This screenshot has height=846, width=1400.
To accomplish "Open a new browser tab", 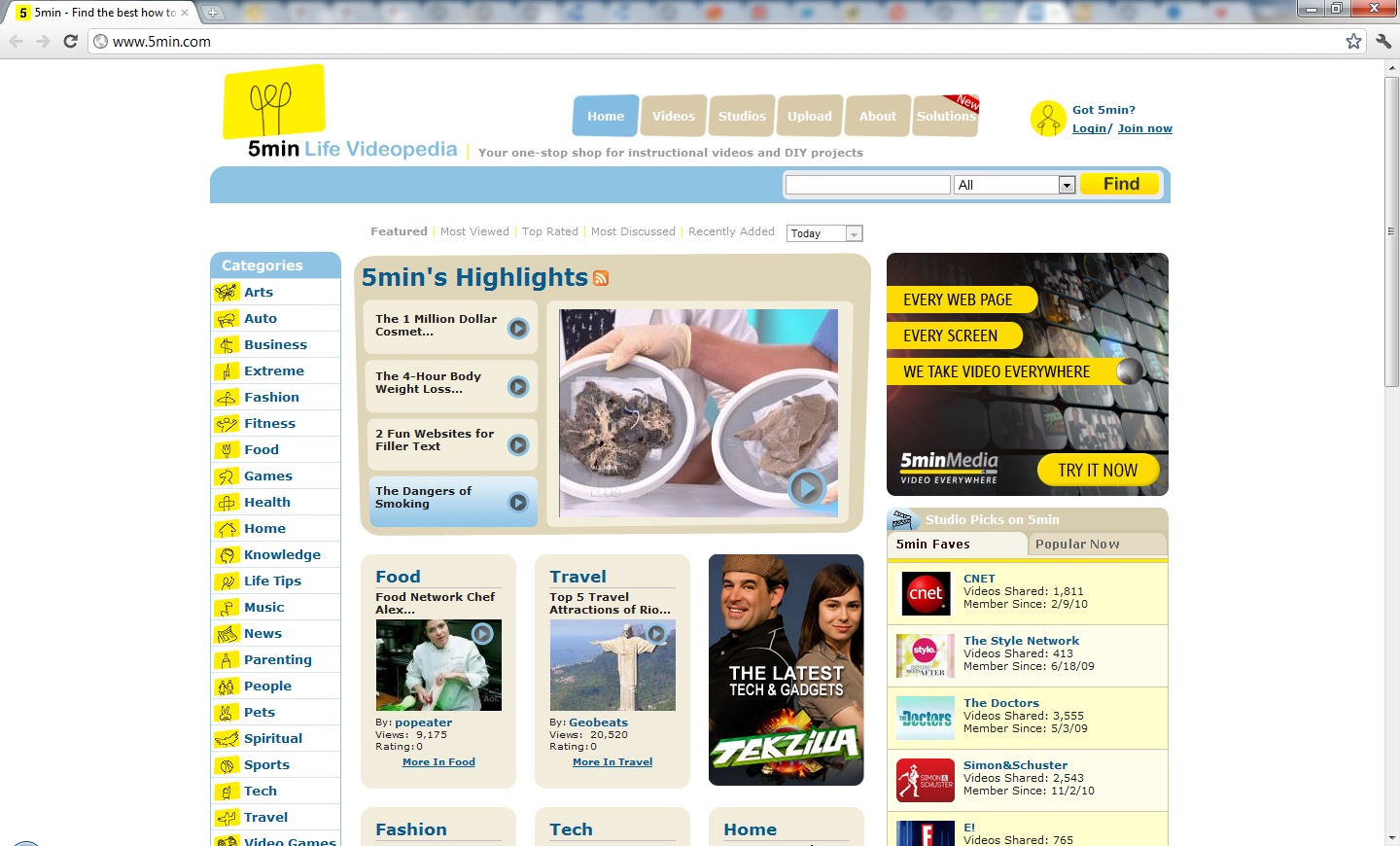I will pos(212,13).
